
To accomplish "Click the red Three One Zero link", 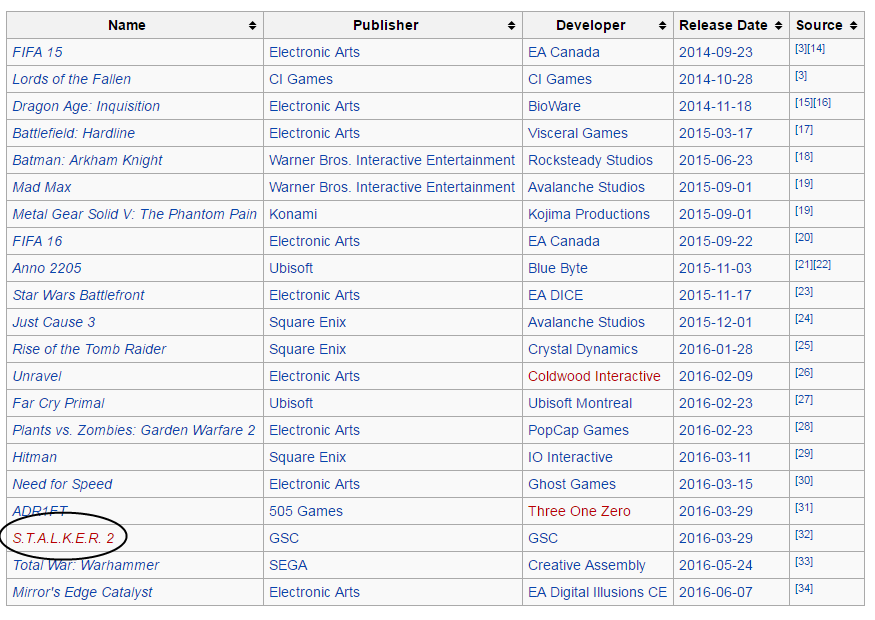I will (x=579, y=511).
